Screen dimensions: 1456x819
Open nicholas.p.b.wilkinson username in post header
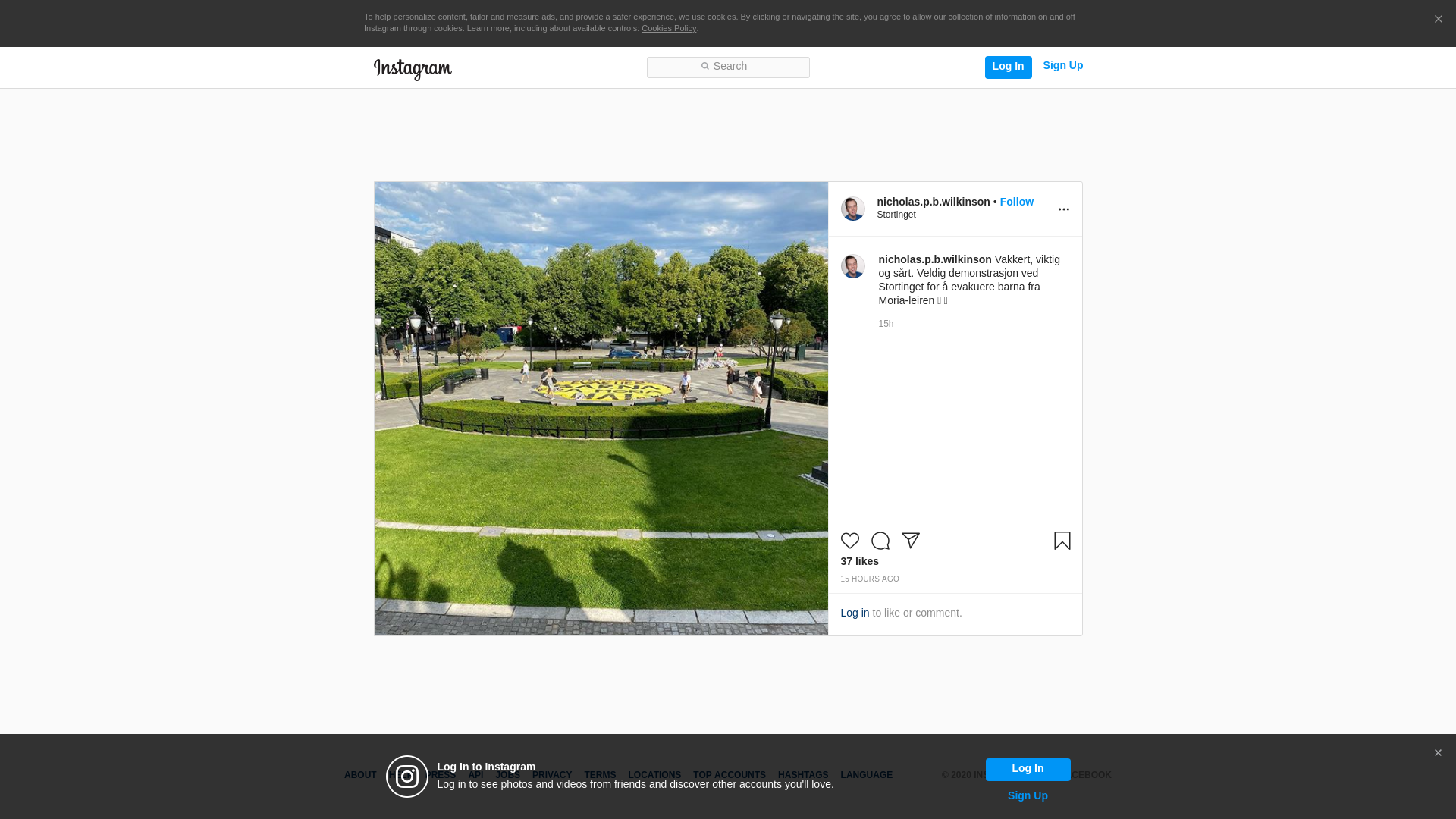(934, 202)
